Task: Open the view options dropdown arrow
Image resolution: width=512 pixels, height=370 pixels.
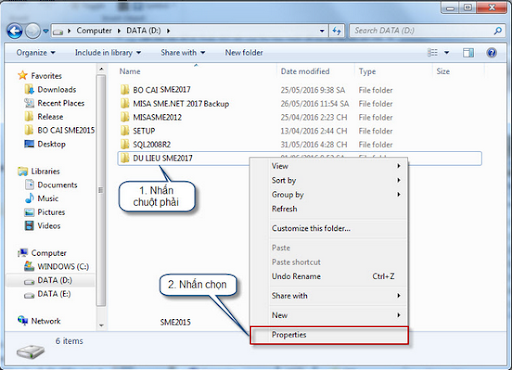Action: (x=447, y=52)
